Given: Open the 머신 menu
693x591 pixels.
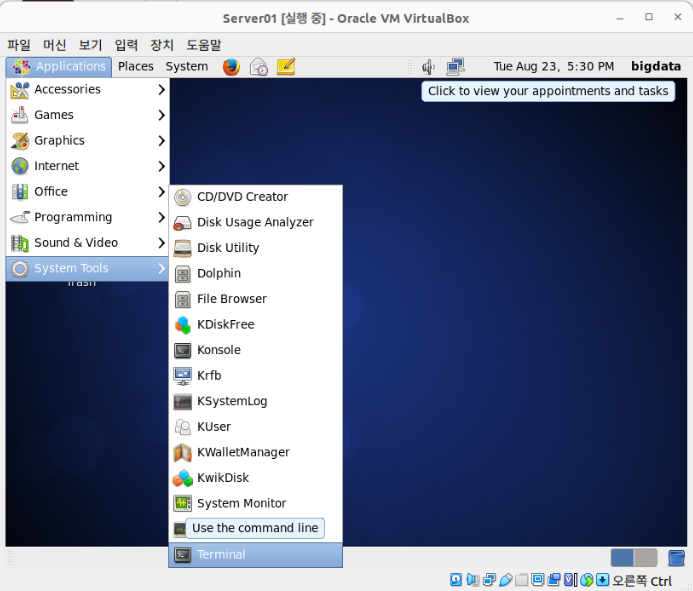Looking at the screenshot, I should pyautogui.click(x=54, y=45).
